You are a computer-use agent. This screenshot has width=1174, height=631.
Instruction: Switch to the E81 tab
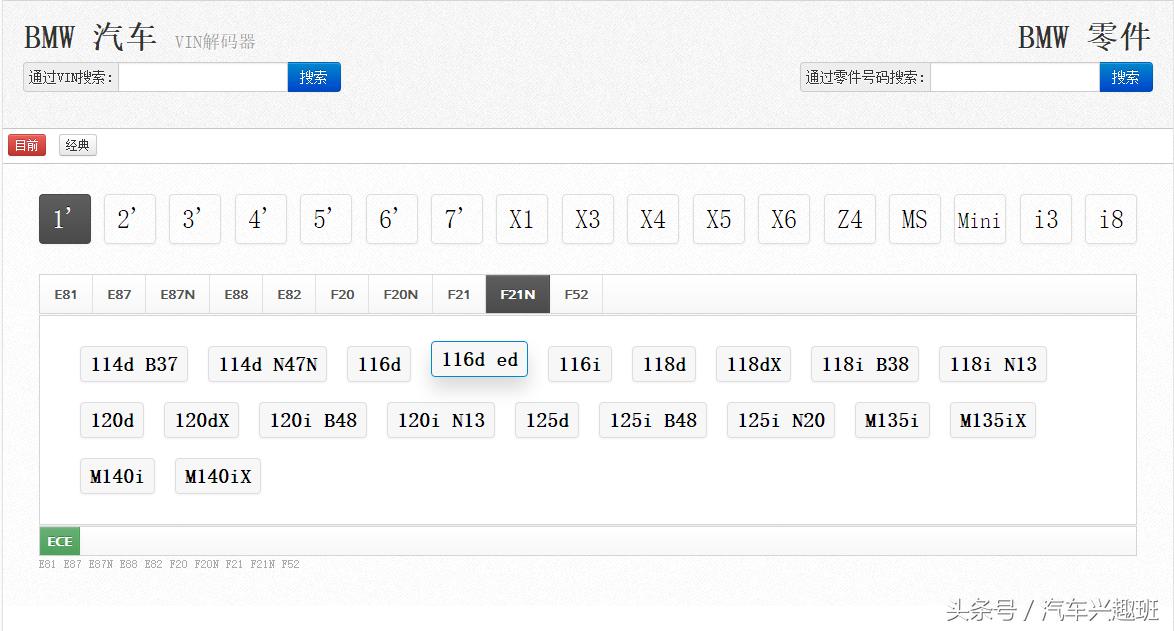66,294
